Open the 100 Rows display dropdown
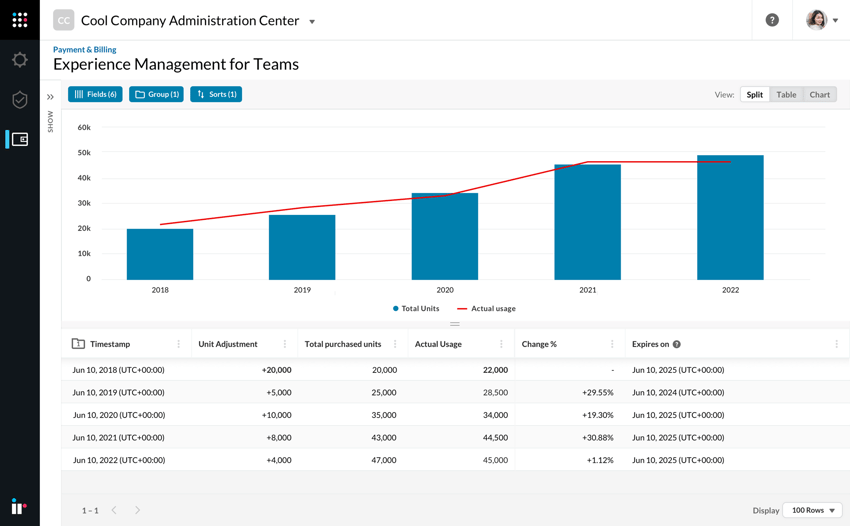This screenshot has width=850, height=526. 812,510
